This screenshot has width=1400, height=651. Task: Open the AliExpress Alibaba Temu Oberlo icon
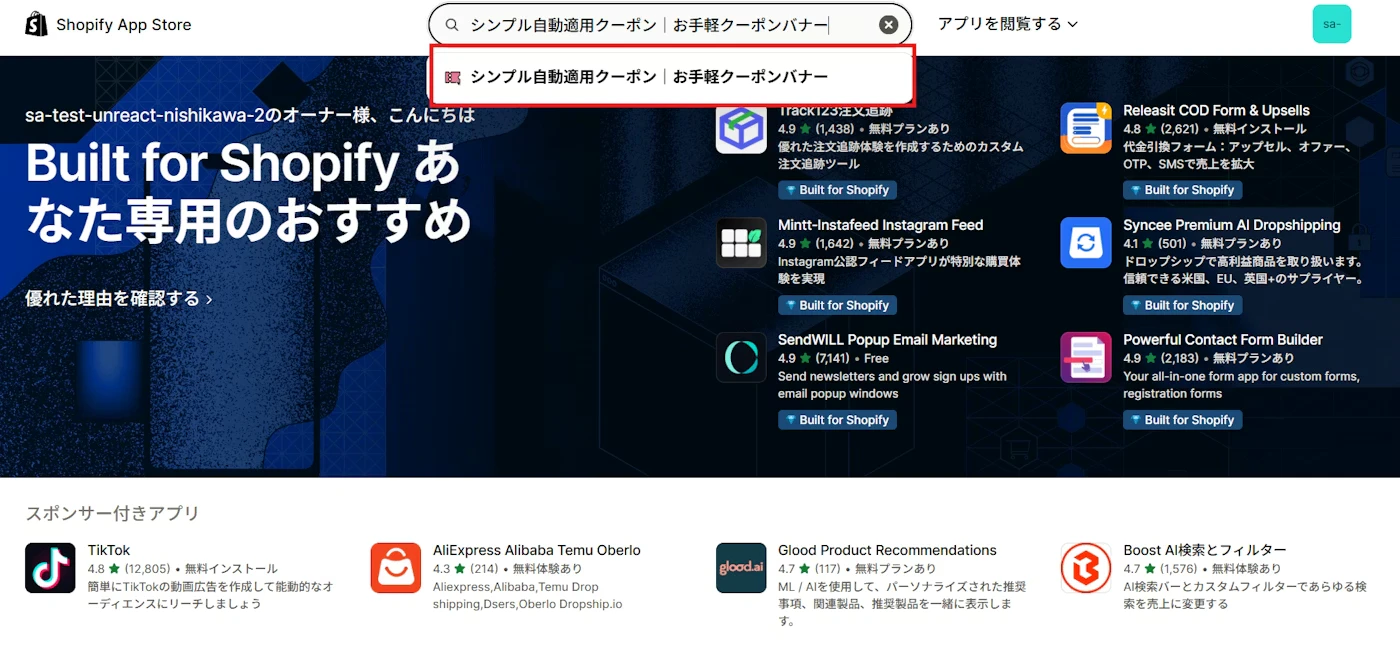click(x=396, y=568)
